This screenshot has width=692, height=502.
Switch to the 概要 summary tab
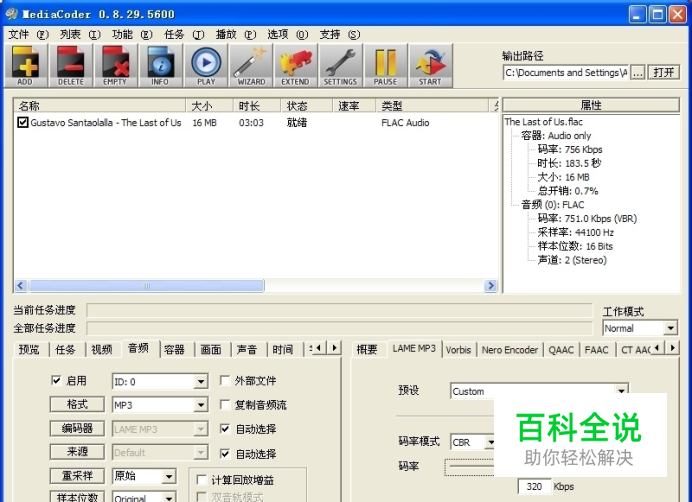367,350
